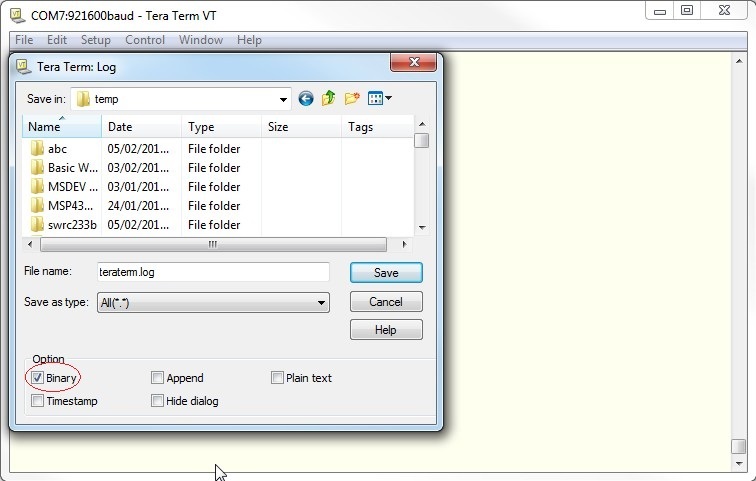Expand the Save in folder dropdown
The height and width of the screenshot is (481, 756).
pos(283,100)
